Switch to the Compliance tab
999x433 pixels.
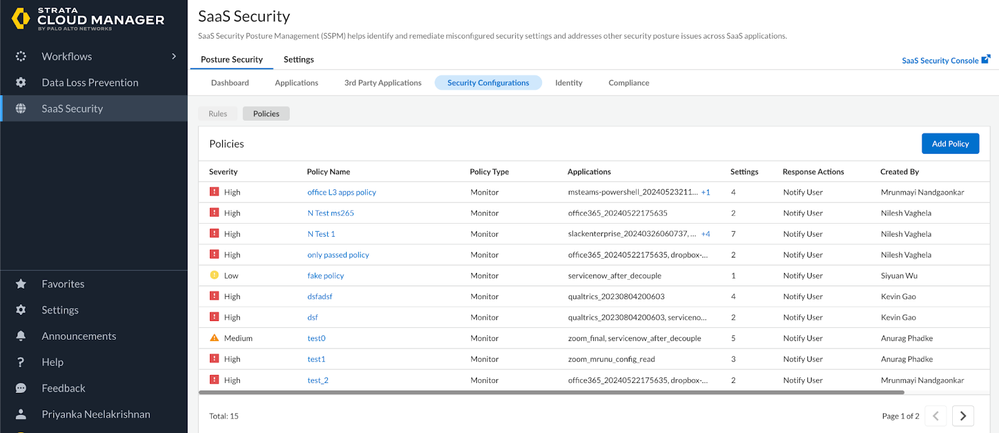[628, 83]
